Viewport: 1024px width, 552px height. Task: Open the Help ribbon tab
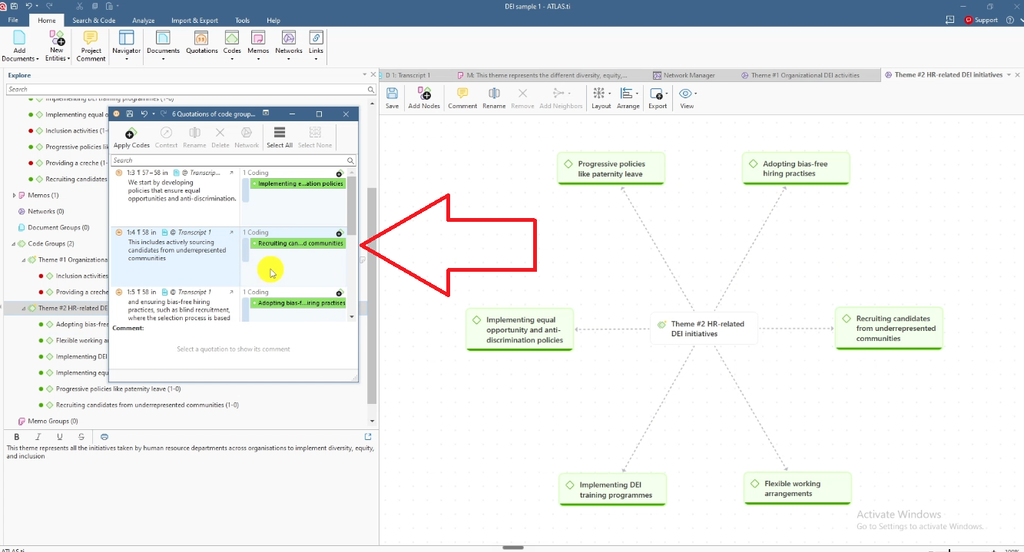[x=274, y=20]
